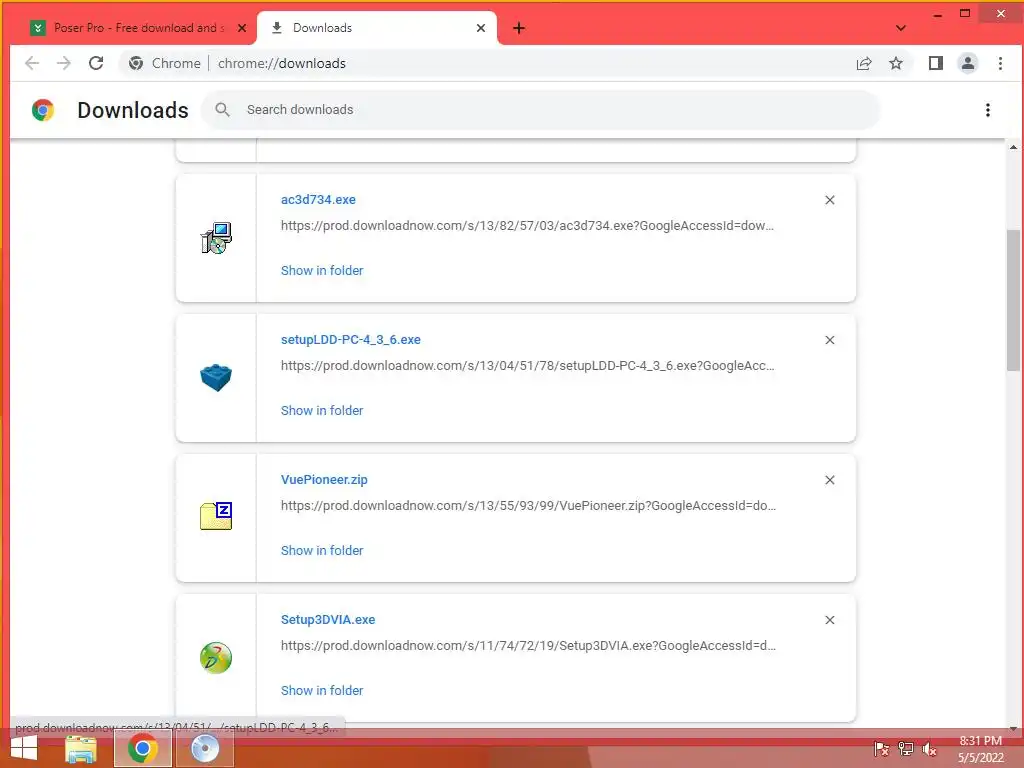Close the Poser Pro tab
1024x768 pixels.
tap(242, 28)
